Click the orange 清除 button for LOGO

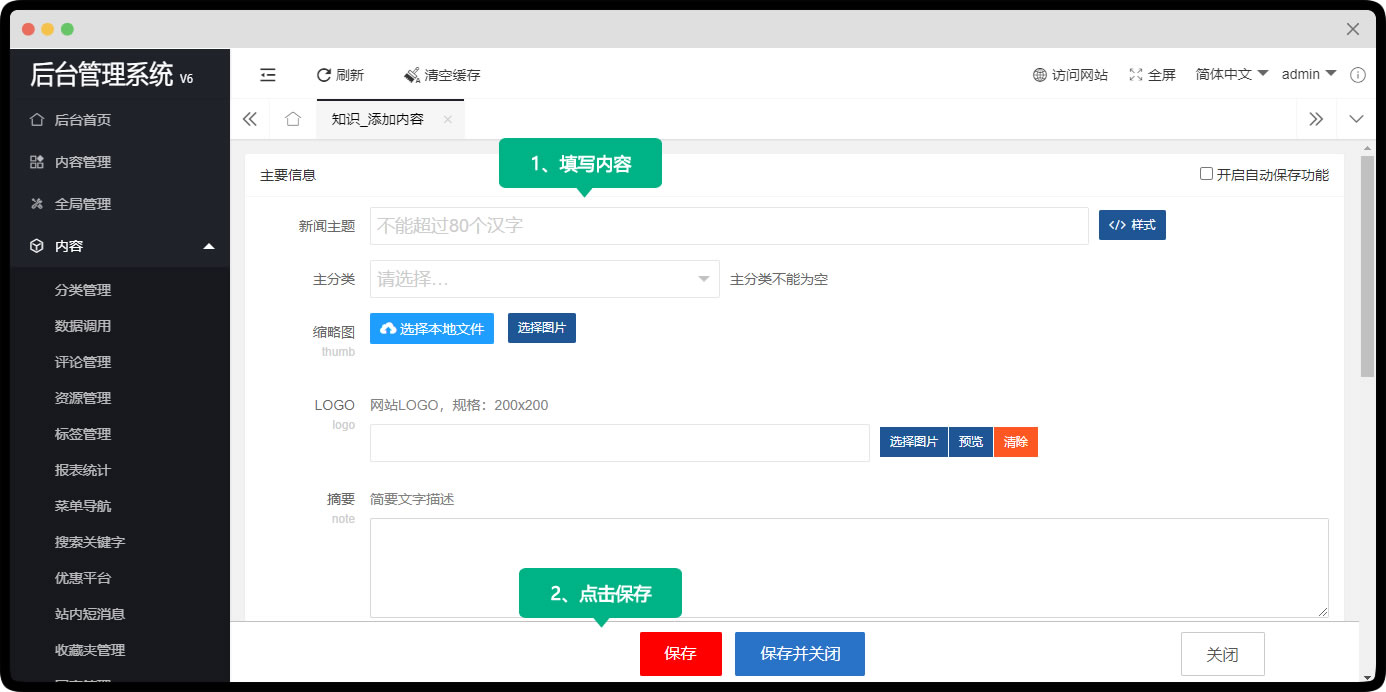(1015, 442)
